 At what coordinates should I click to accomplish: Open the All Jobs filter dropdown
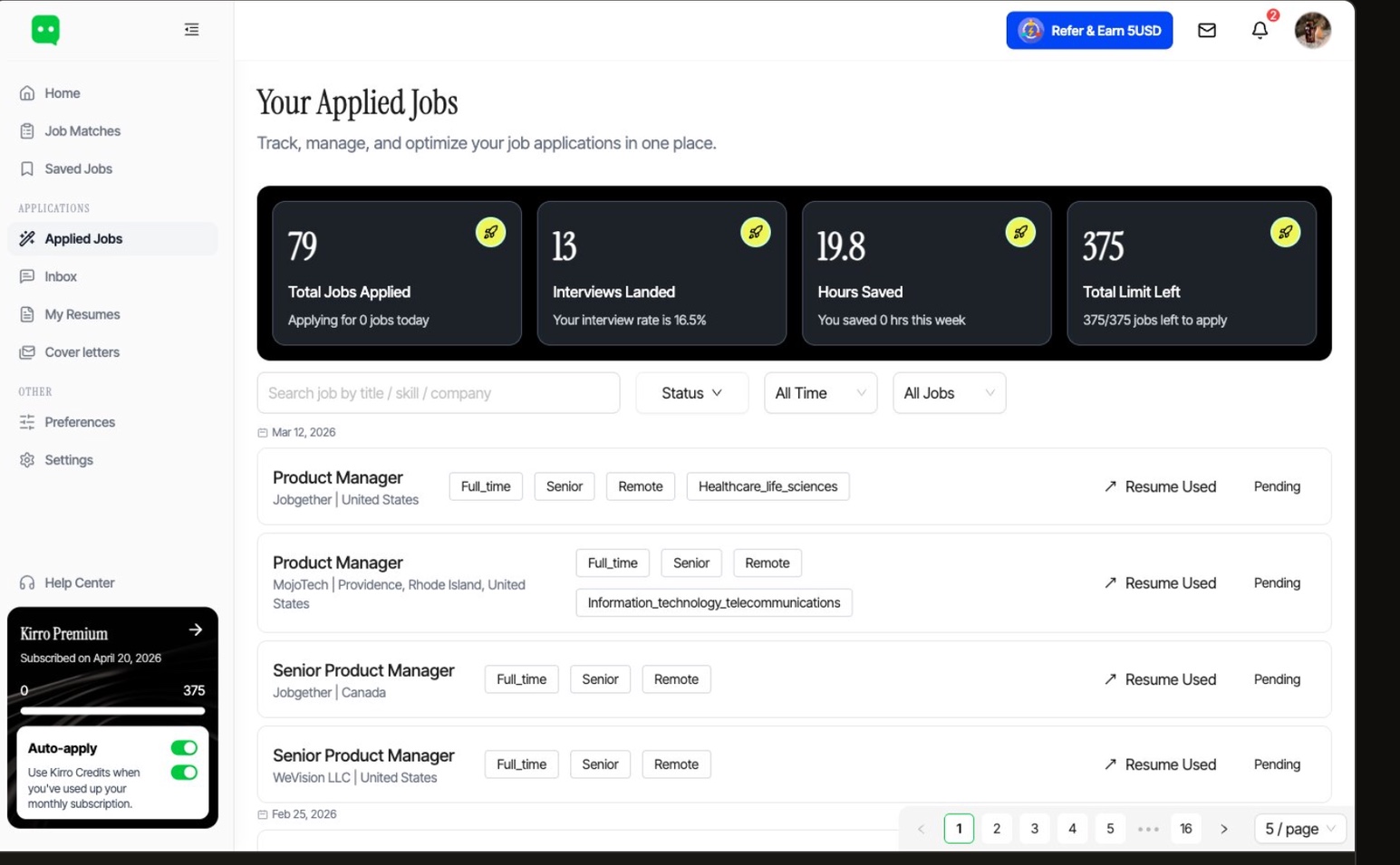pos(950,393)
